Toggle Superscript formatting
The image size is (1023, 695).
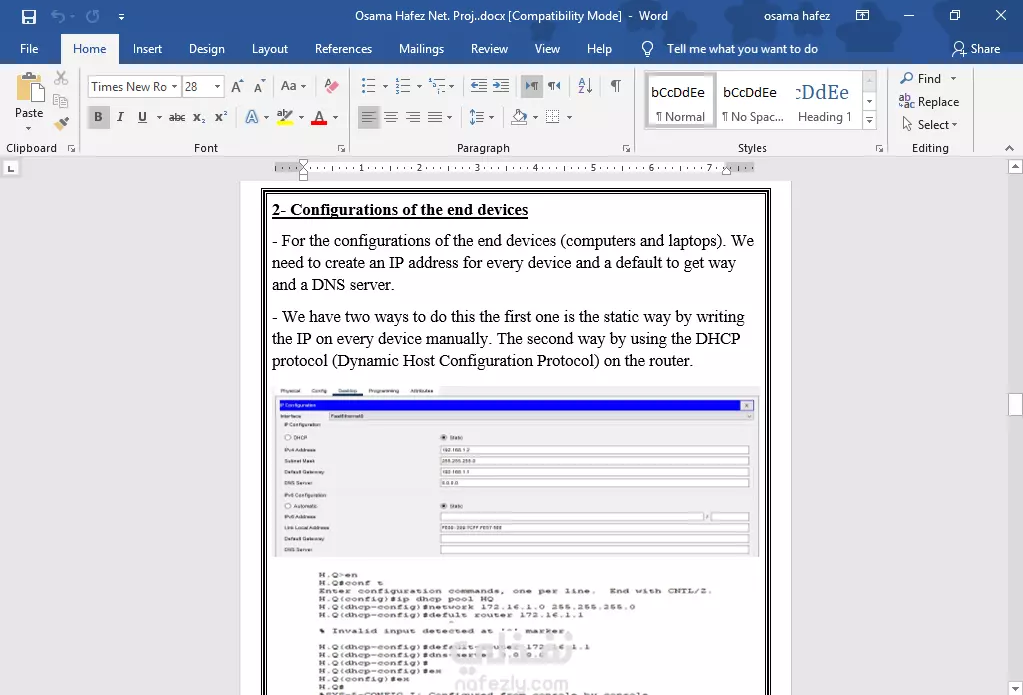221,117
